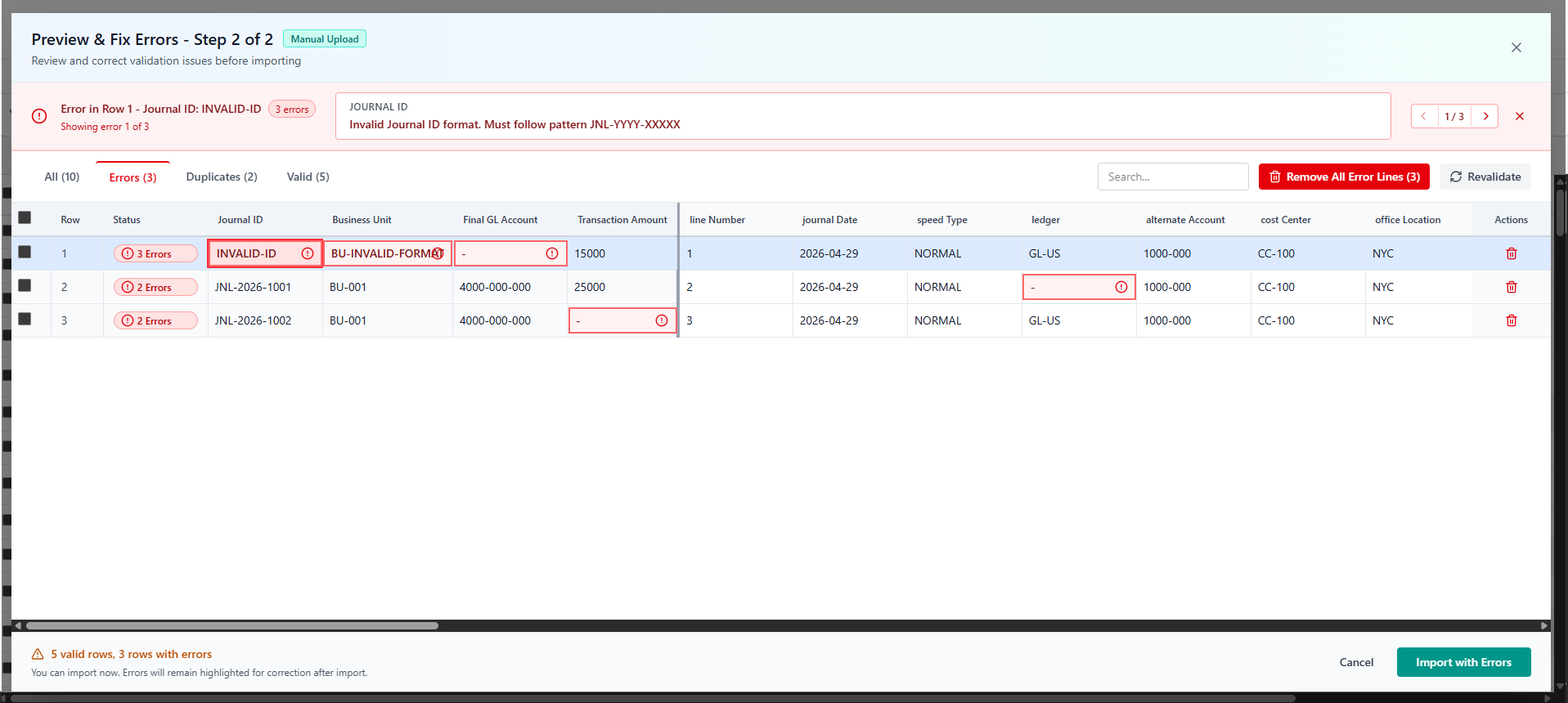Click error icon in row 2 ledger cell
The height and width of the screenshot is (703, 1568).
(x=1121, y=287)
